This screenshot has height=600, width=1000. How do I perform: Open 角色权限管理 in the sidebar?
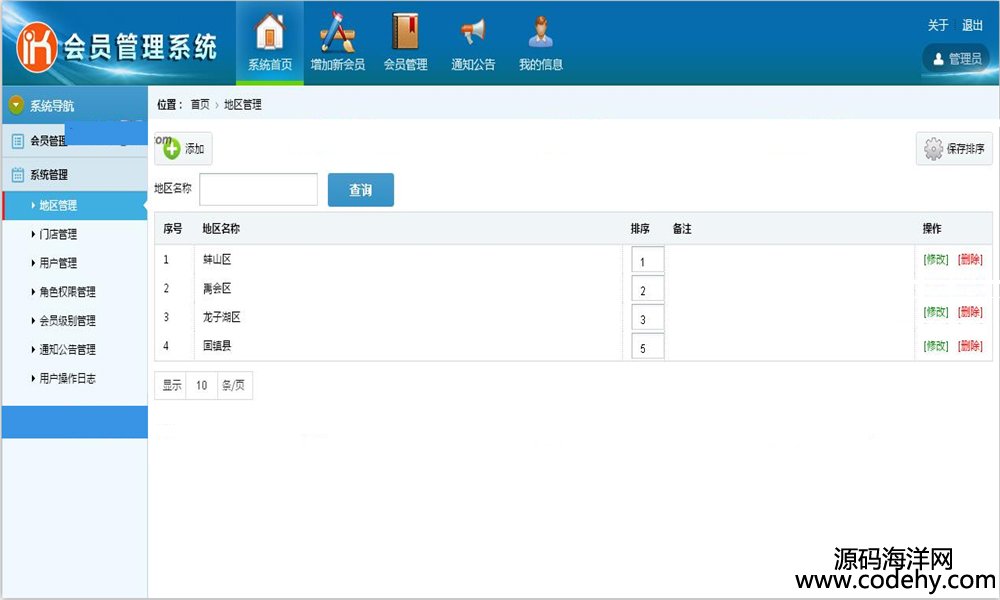point(67,291)
